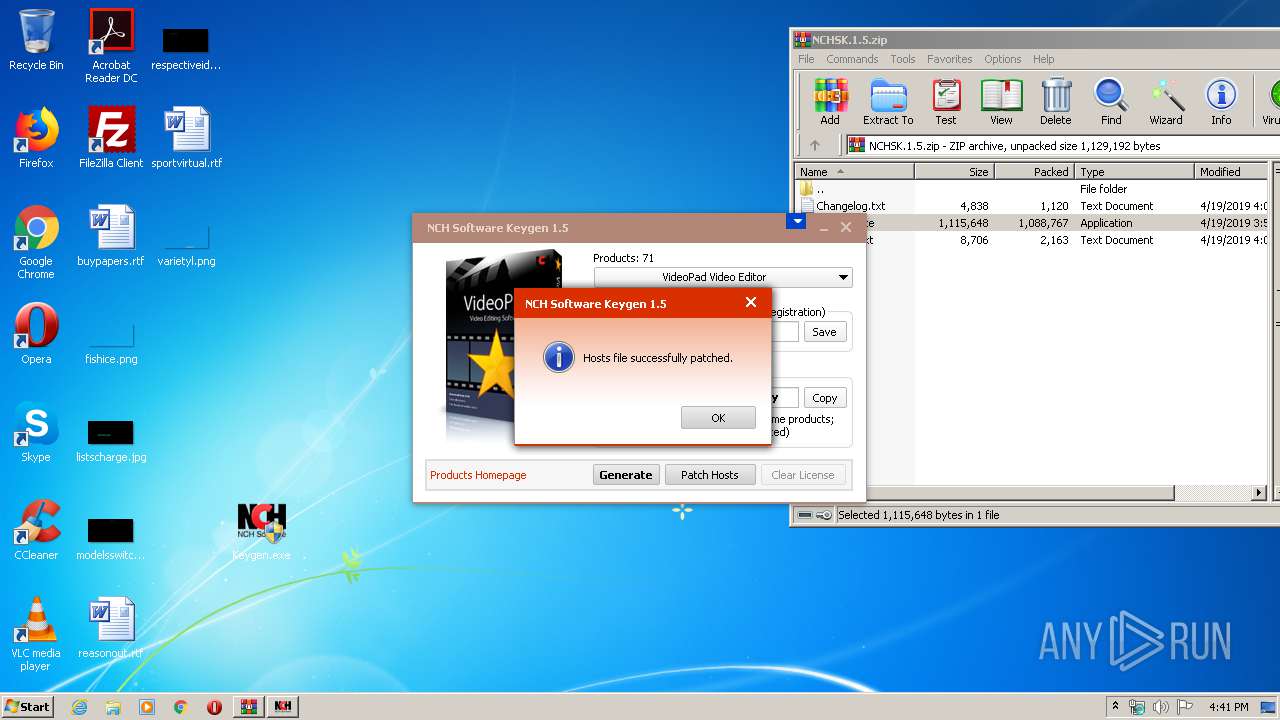Viewport: 1280px width, 720px height.
Task: Click Opera icon in taskbar
Action: [x=214, y=707]
